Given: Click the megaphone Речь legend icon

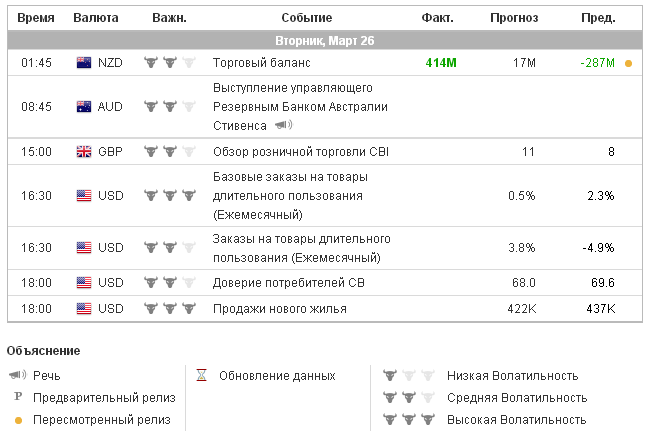Looking at the screenshot, I should (17, 376).
